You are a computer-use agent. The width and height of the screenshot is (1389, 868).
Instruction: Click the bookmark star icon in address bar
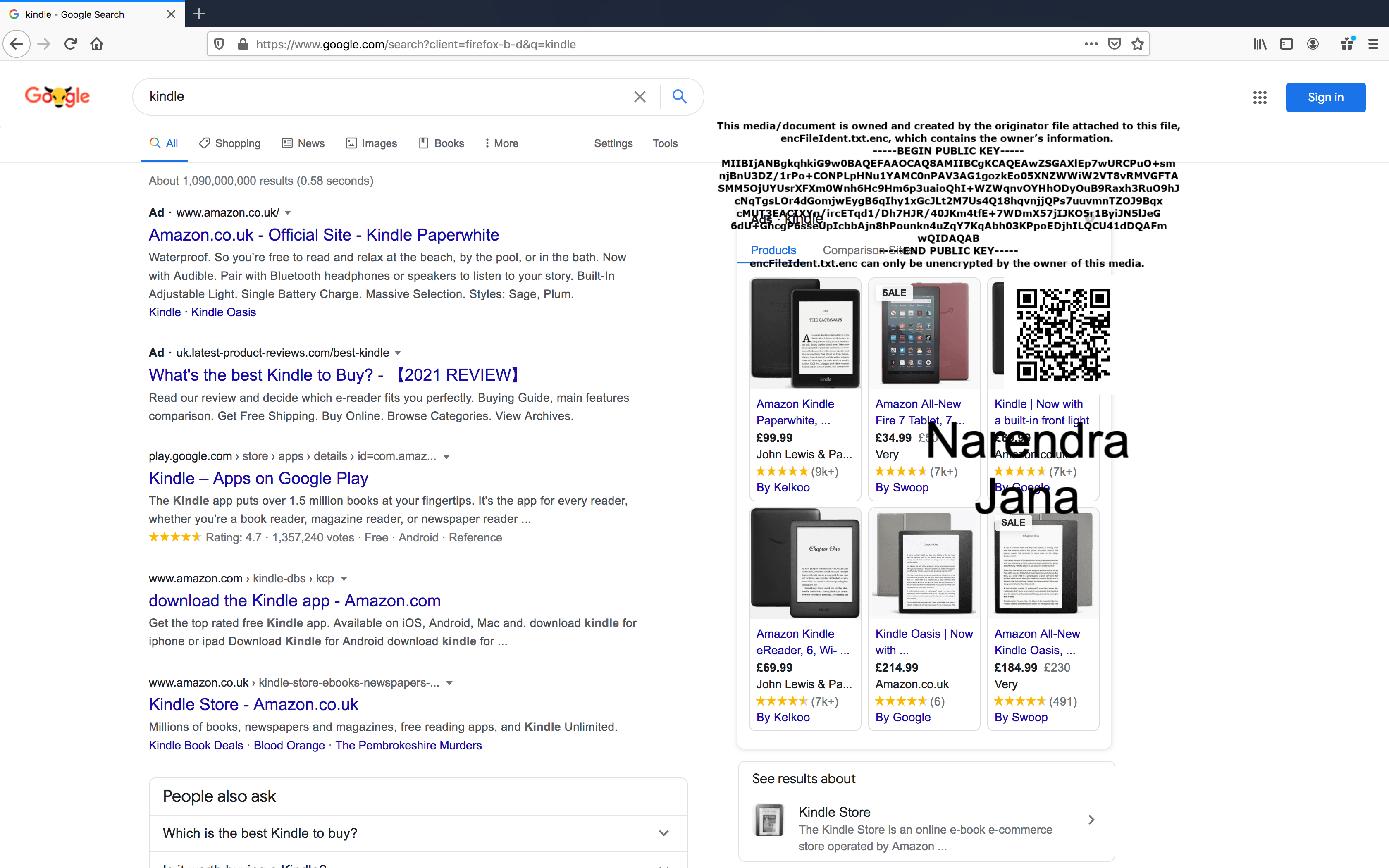[x=1137, y=44]
